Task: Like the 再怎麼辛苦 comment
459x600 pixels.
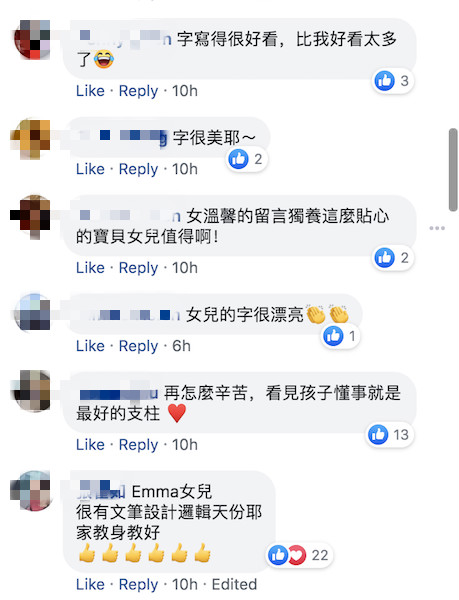Action: [x=90, y=445]
